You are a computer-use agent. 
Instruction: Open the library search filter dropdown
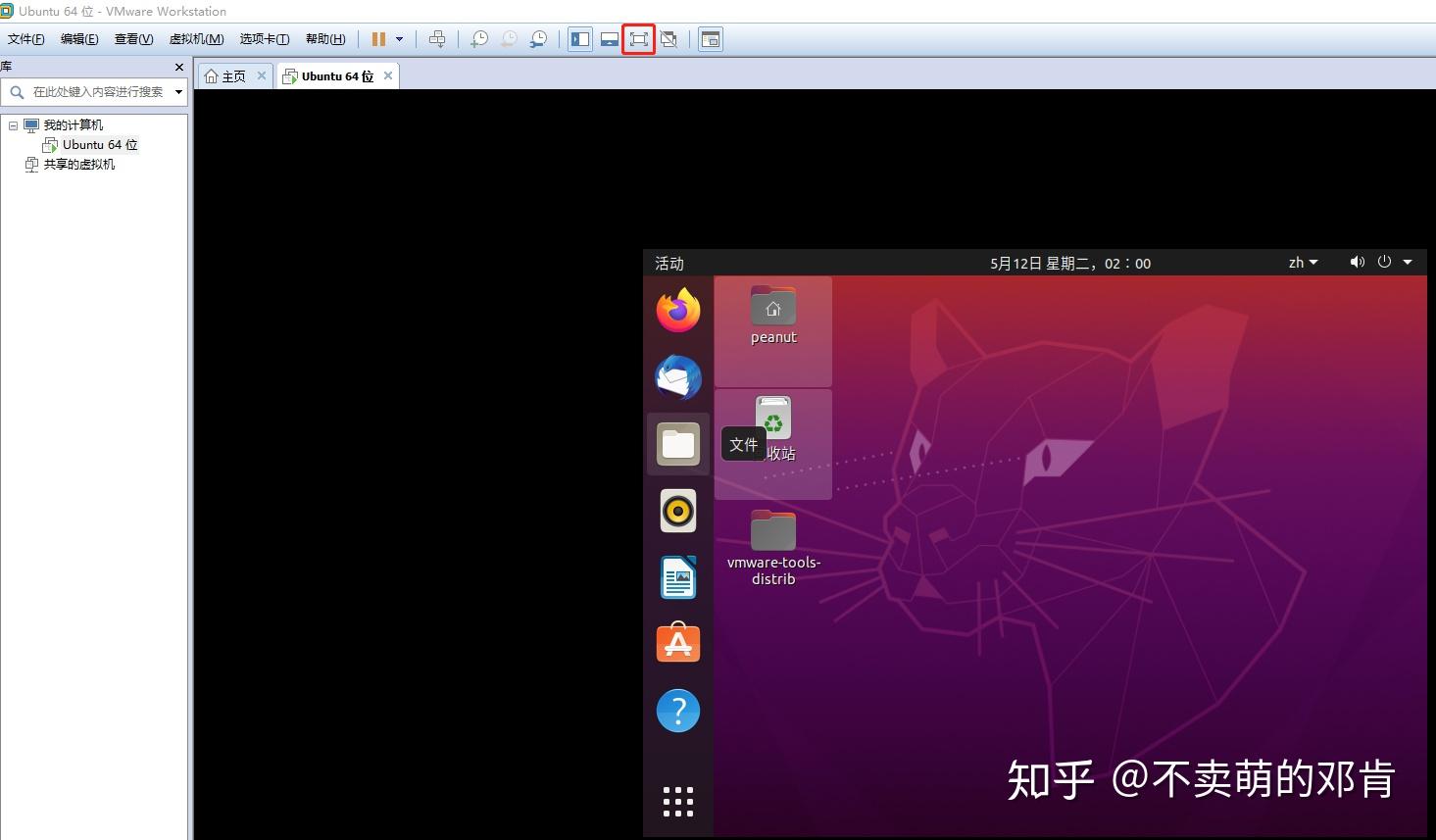[178, 92]
